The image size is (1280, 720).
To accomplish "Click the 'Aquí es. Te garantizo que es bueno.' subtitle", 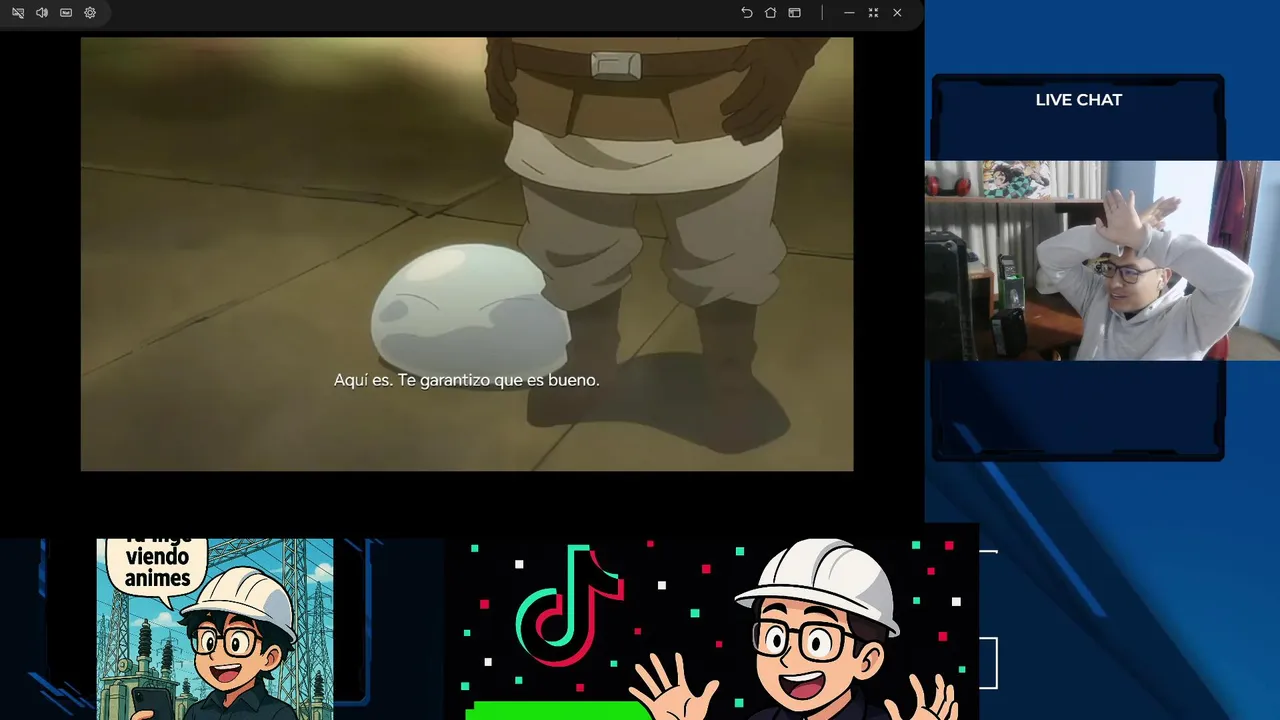I will [x=467, y=381].
